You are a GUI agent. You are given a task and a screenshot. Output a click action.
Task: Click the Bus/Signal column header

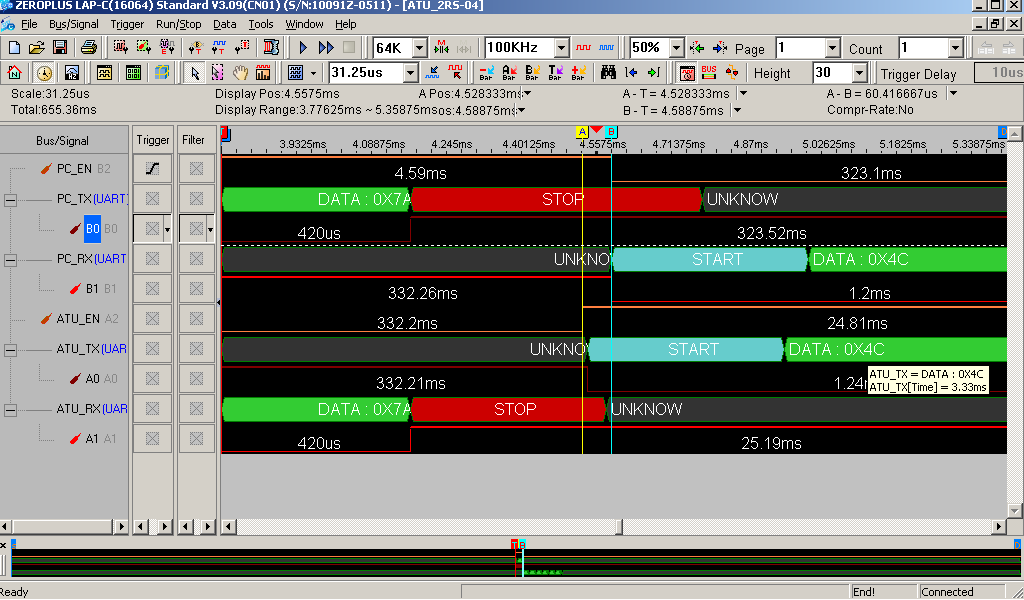[x=63, y=140]
